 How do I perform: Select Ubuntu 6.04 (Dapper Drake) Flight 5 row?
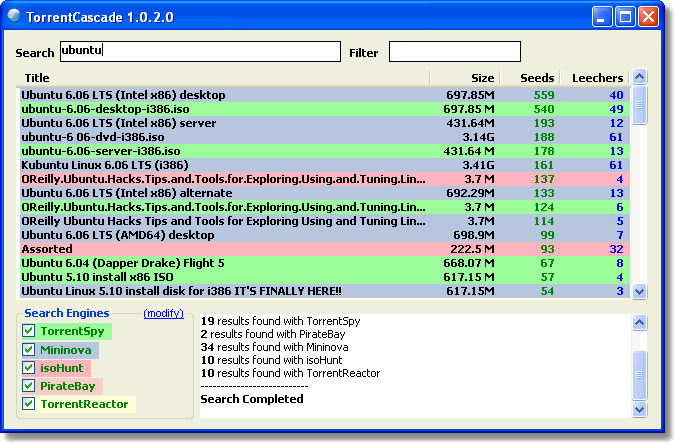[x=325, y=263]
